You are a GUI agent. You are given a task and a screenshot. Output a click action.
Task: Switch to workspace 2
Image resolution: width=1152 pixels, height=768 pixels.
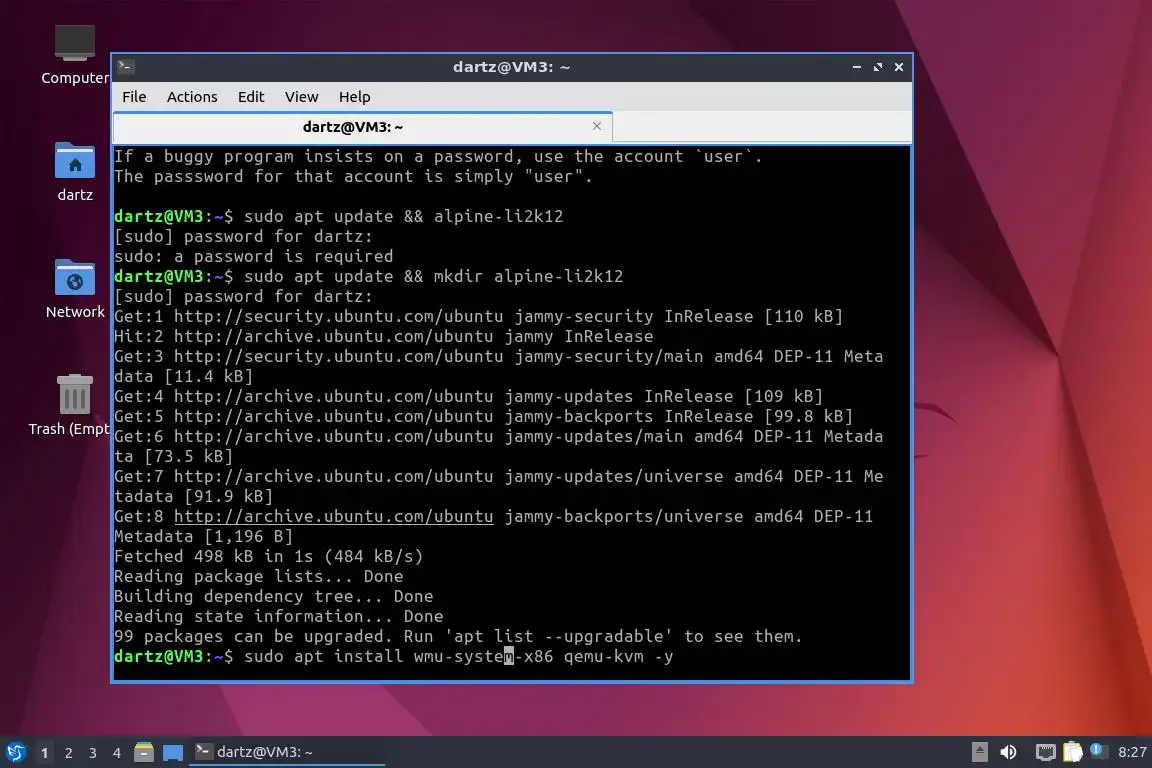69,753
